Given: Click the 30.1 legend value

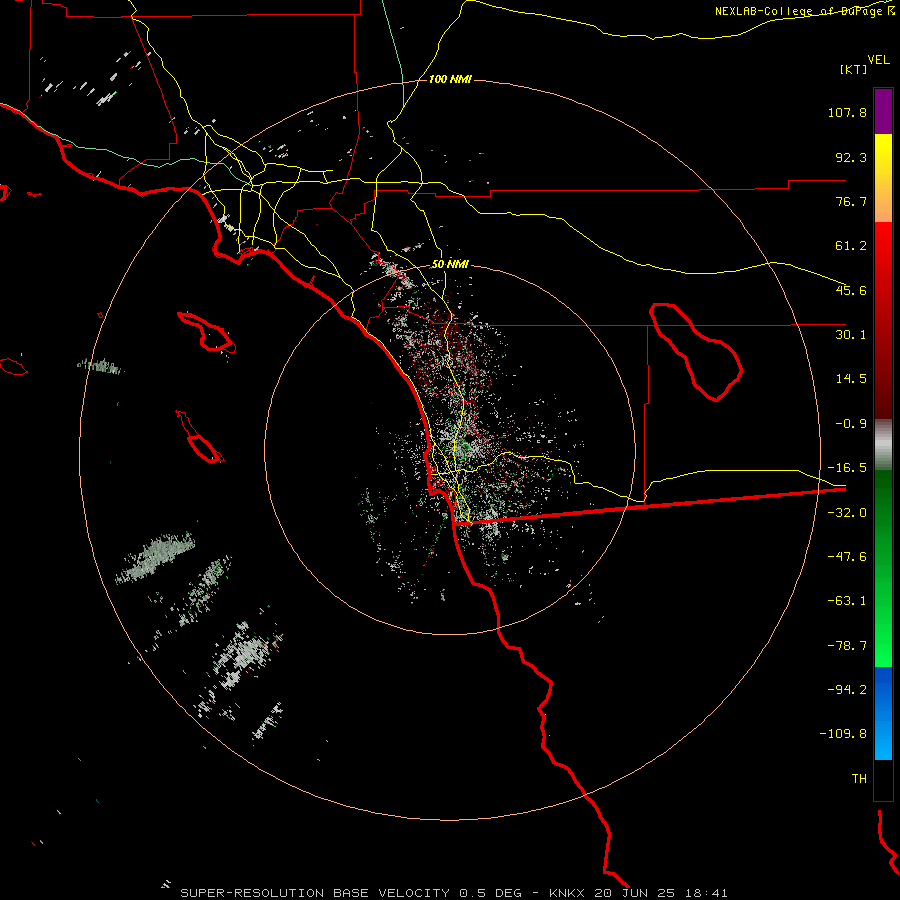Looking at the screenshot, I should point(851,335).
